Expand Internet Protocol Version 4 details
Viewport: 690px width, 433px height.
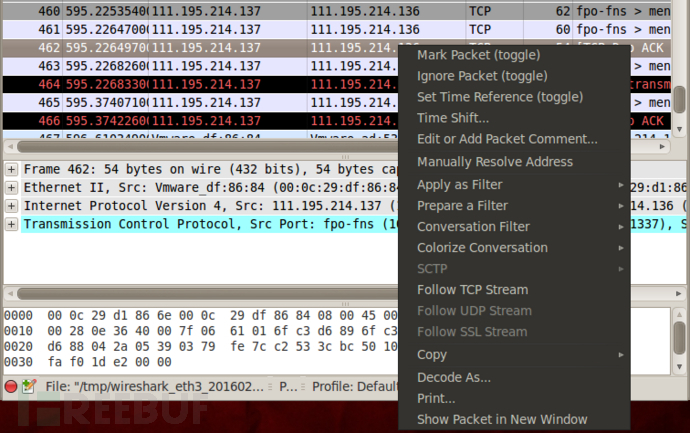[11, 205]
